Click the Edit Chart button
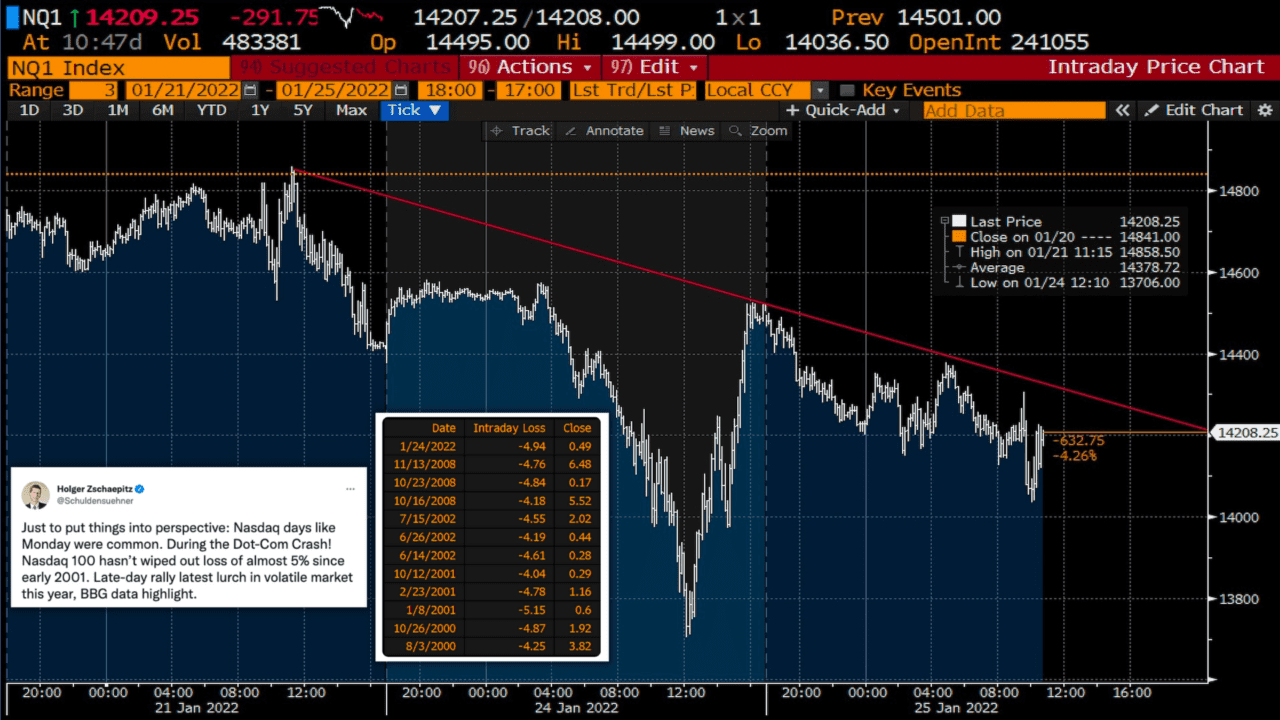1280x720 pixels. pyautogui.click(x=1194, y=110)
